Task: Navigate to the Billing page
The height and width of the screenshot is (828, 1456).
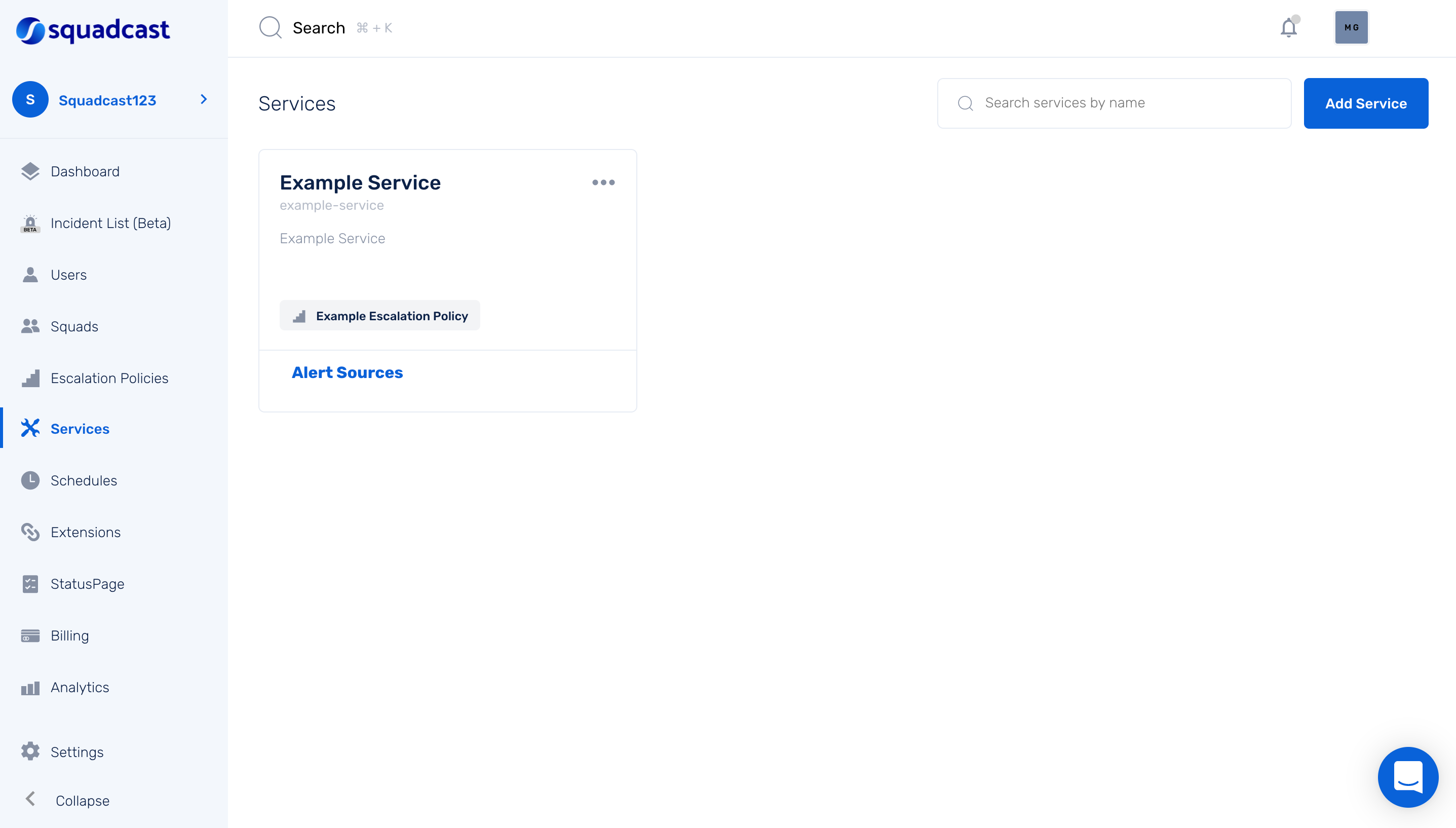Action: pos(69,635)
